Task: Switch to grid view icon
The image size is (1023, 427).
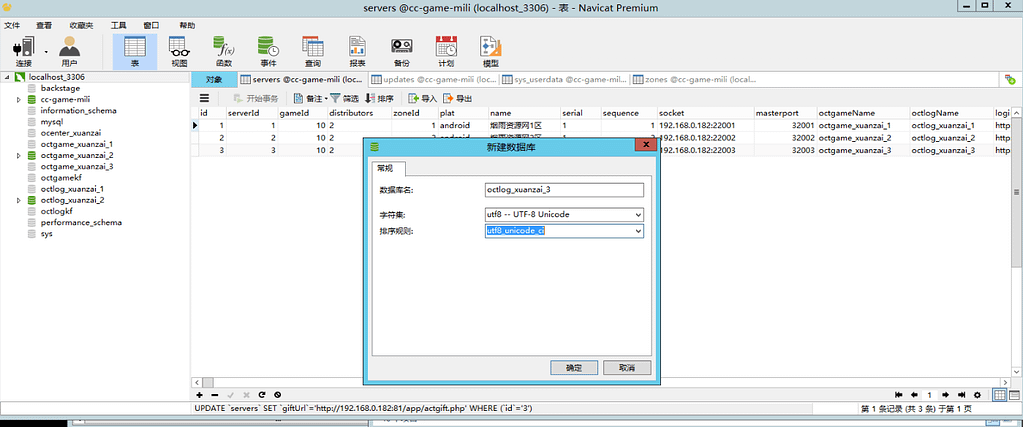Action: pos(1000,395)
